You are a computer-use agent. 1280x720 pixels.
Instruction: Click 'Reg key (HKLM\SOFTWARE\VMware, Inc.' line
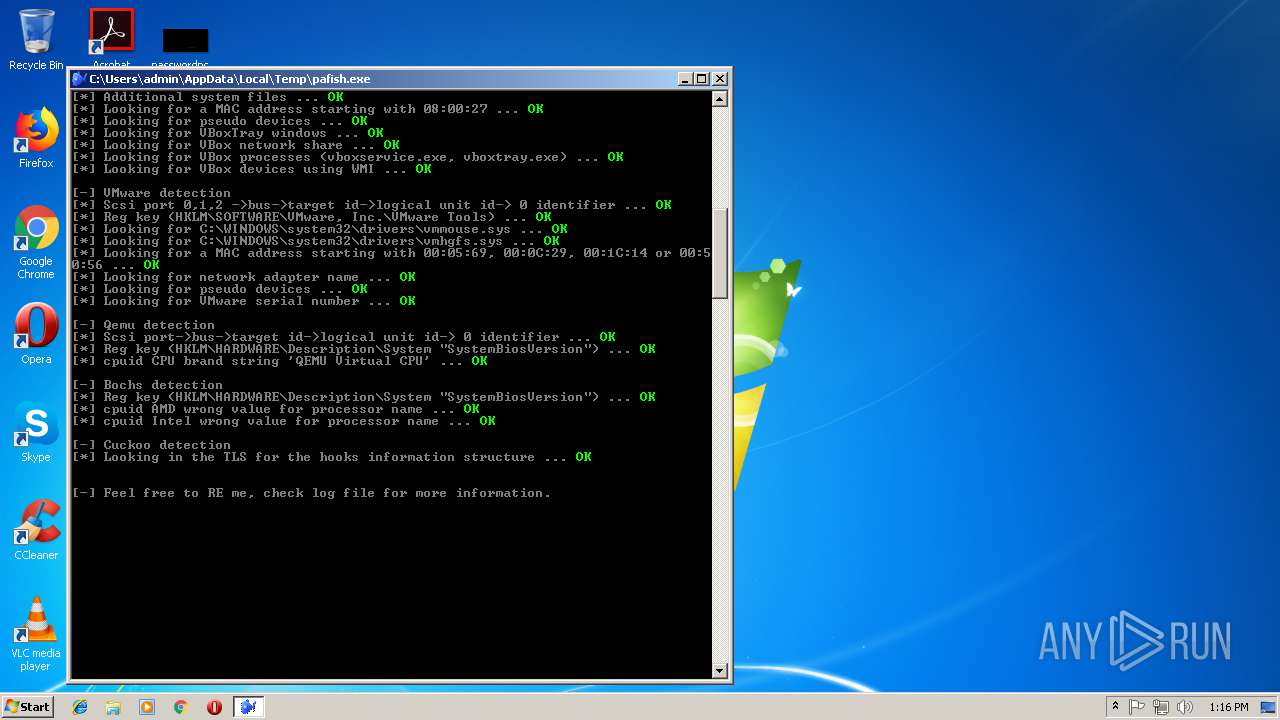311,217
